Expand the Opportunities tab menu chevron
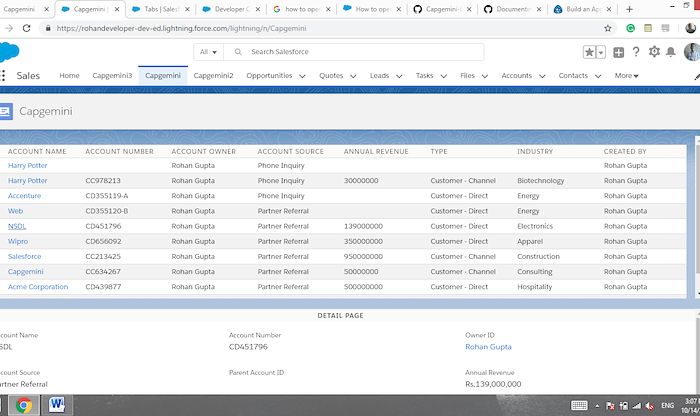The height and width of the screenshot is (416, 700). point(302,76)
